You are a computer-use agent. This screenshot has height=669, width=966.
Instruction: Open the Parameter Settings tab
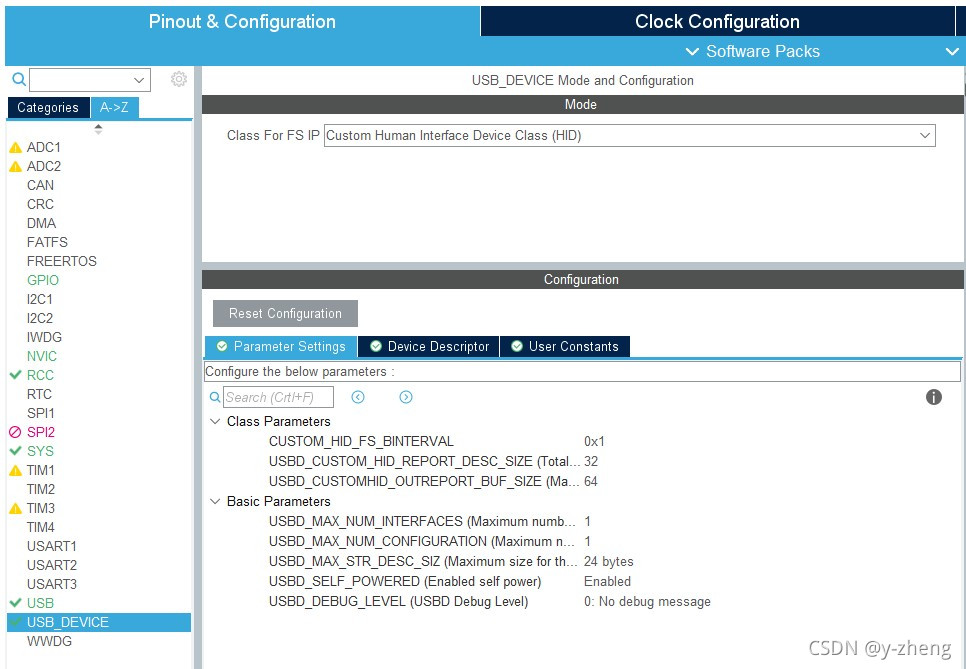[x=281, y=346]
